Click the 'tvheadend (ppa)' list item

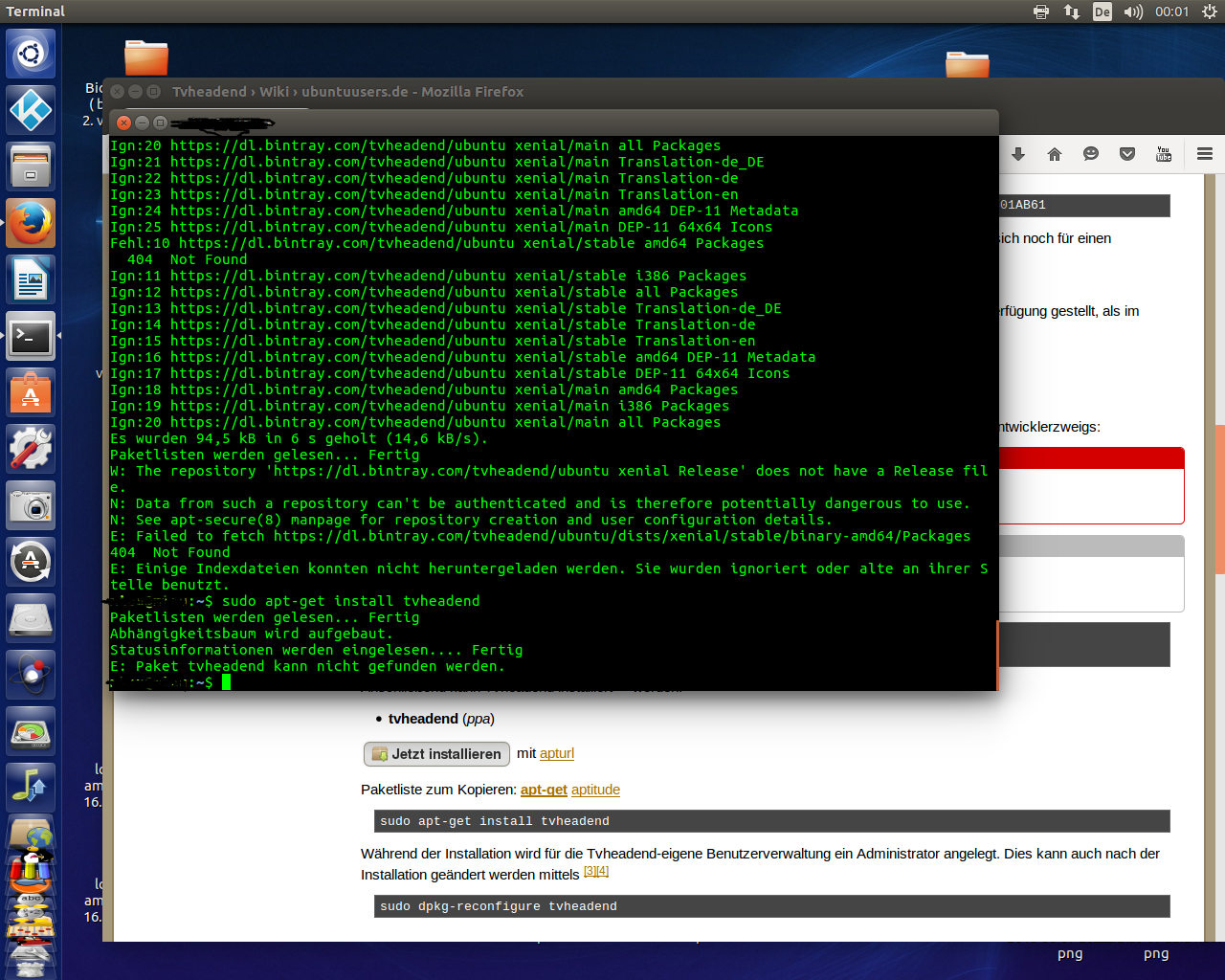point(441,719)
